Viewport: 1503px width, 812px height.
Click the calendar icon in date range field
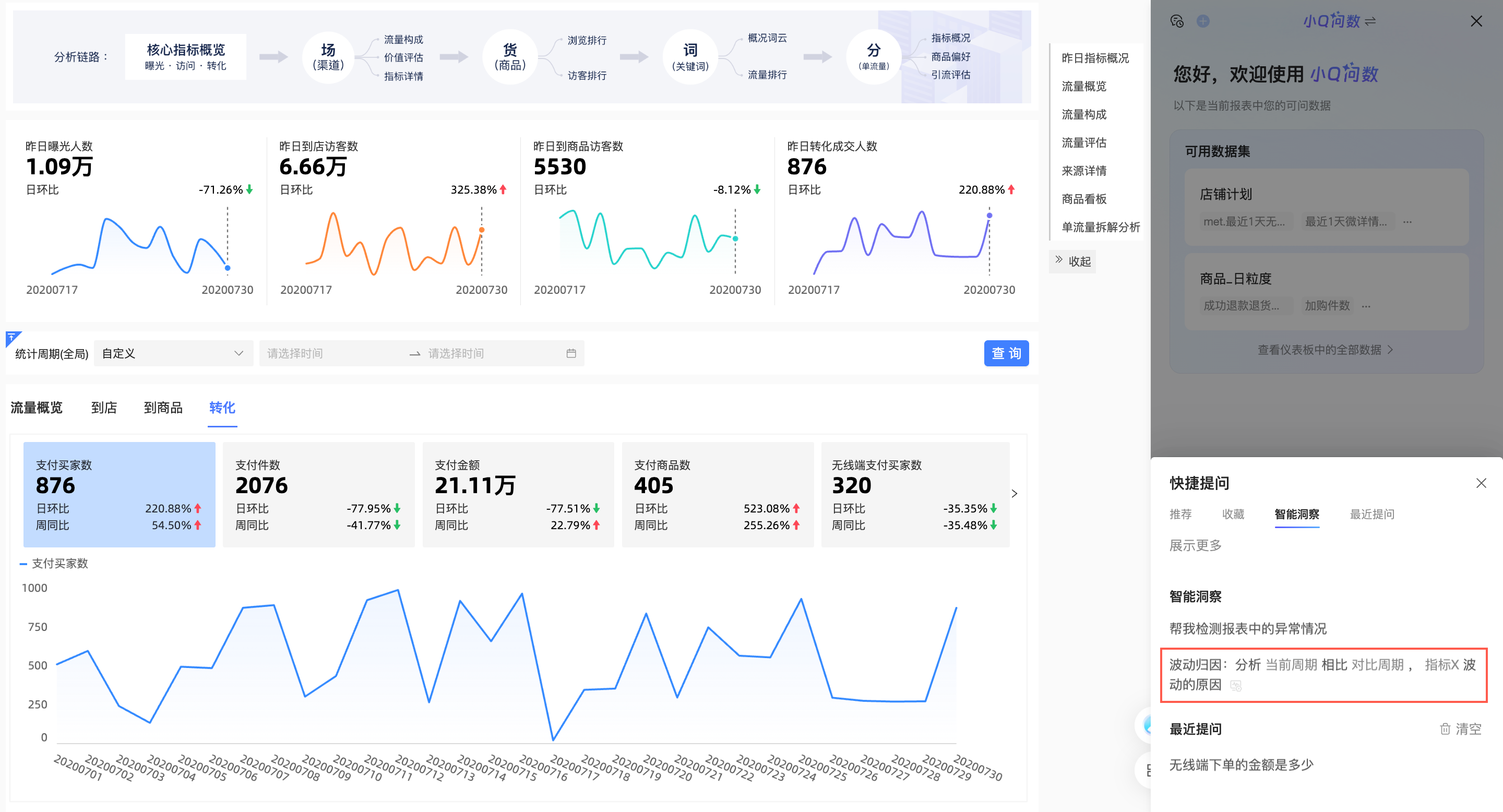570,353
